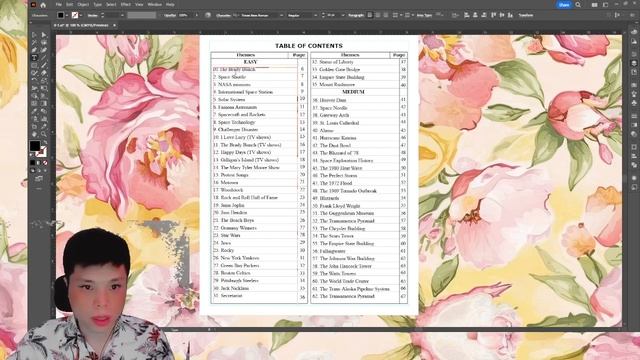Select the Eyedropper tool
The image size is (640, 360).
pos(34,111)
